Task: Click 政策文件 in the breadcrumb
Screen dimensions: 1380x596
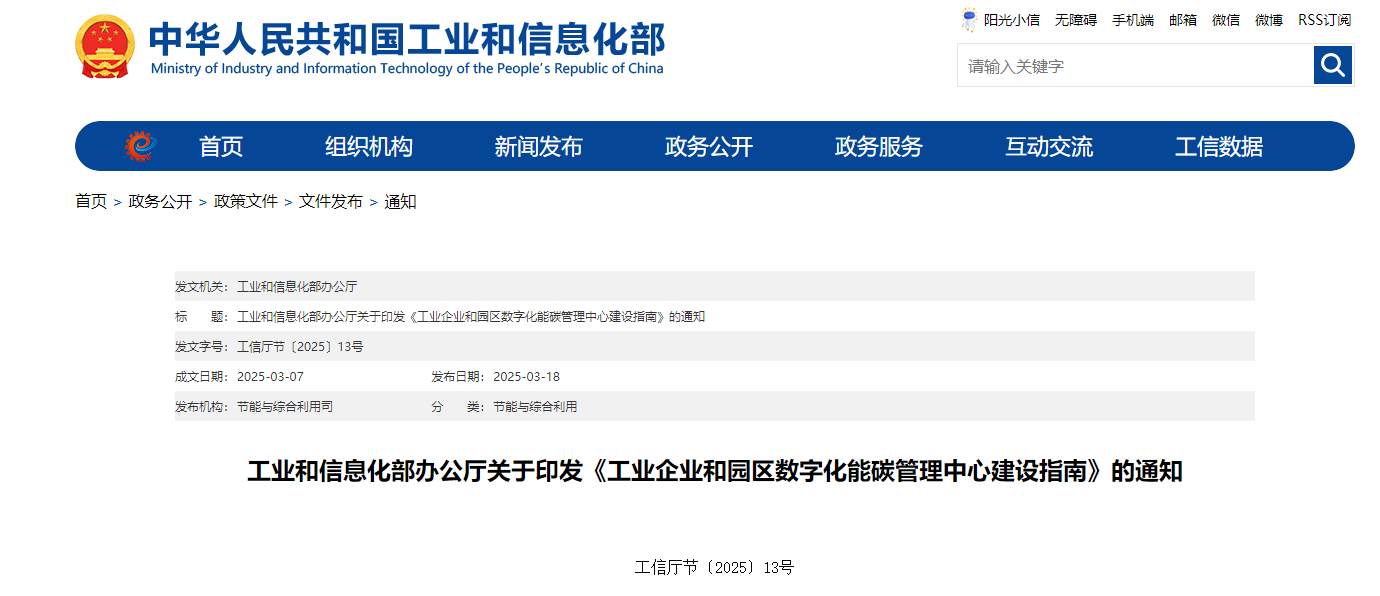Action: coord(246,201)
